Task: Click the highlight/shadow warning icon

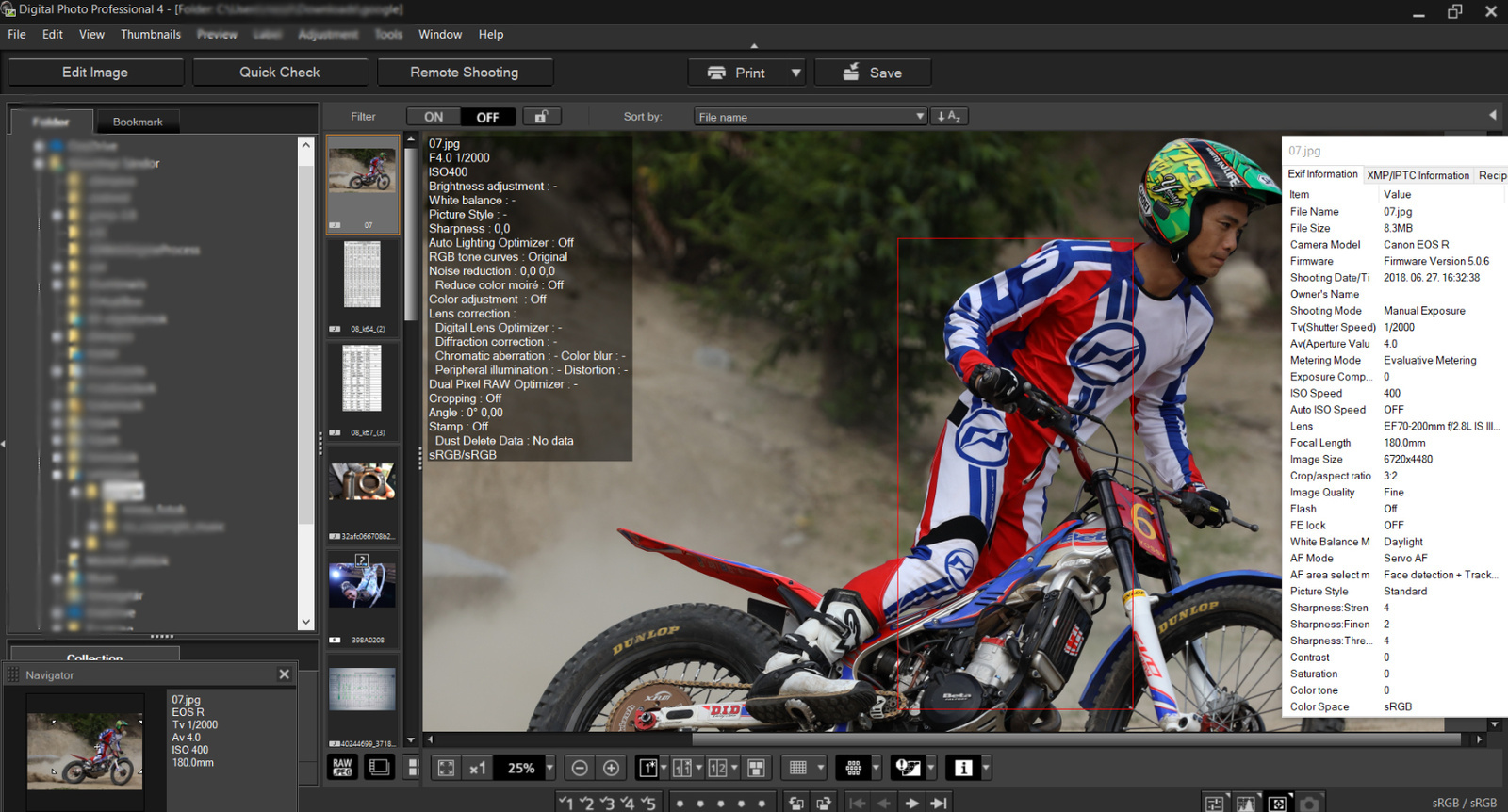Action: click(908, 768)
